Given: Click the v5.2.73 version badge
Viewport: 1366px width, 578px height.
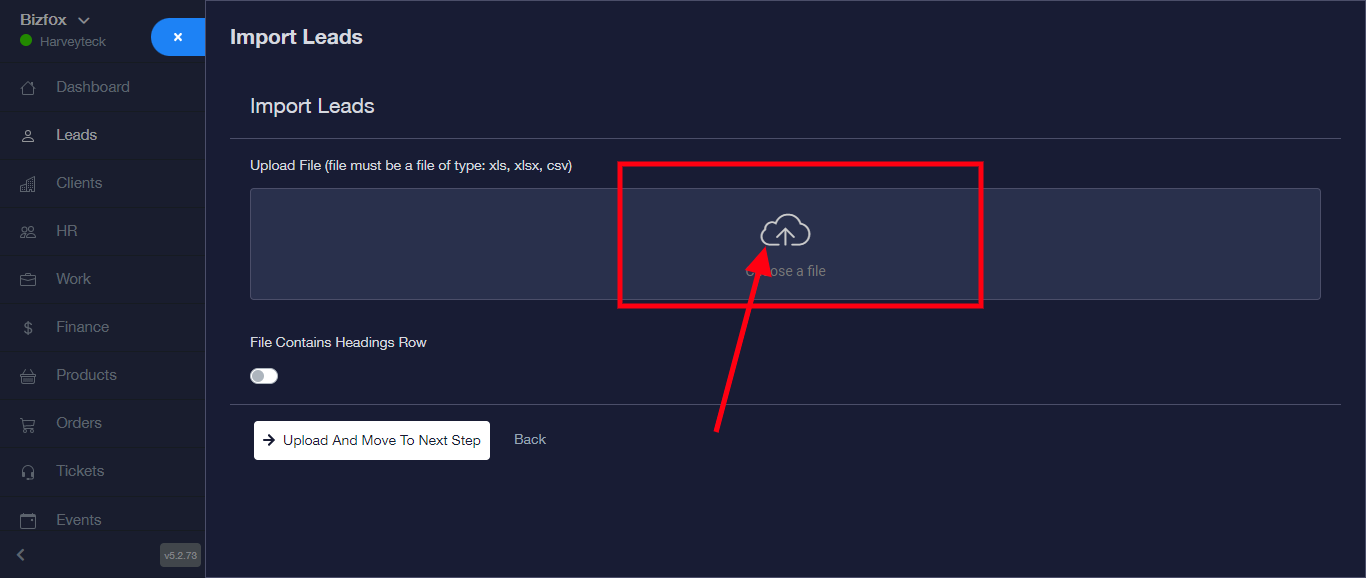Looking at the screenshot, I should [x=181, y=555].
